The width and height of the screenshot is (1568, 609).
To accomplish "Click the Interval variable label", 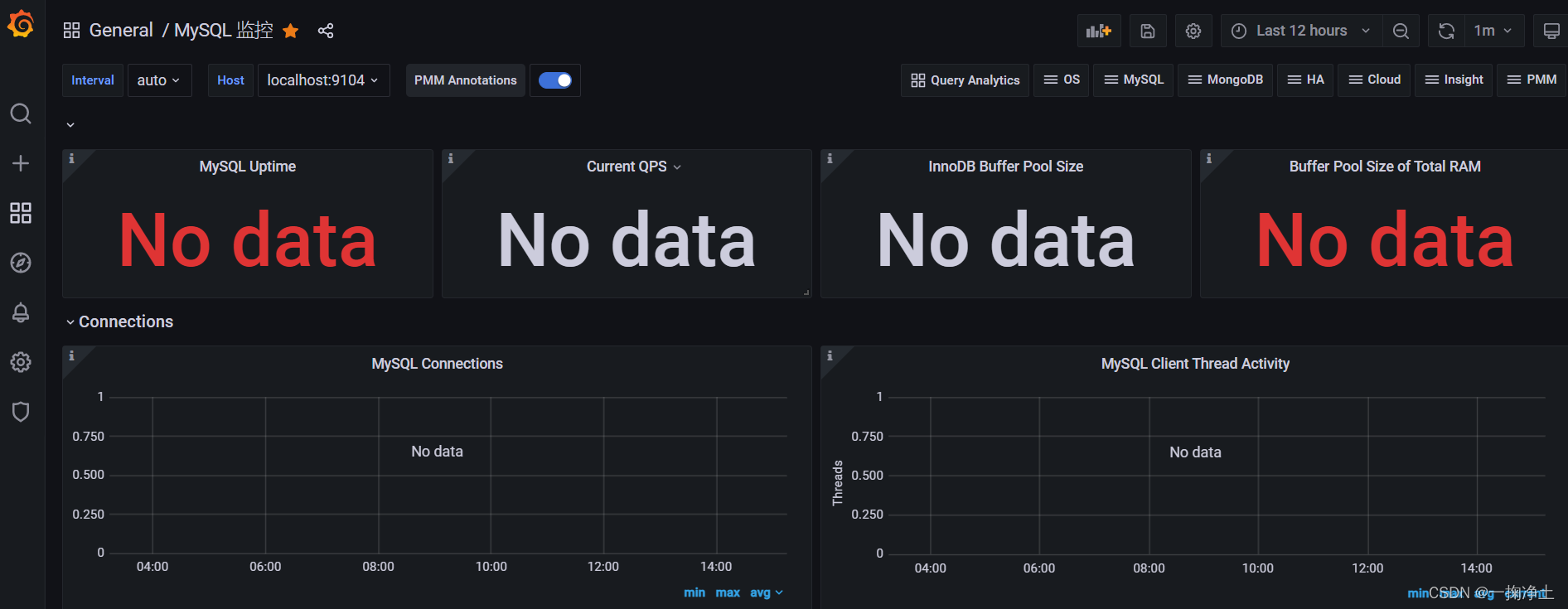I will click(x=93, y=80).
